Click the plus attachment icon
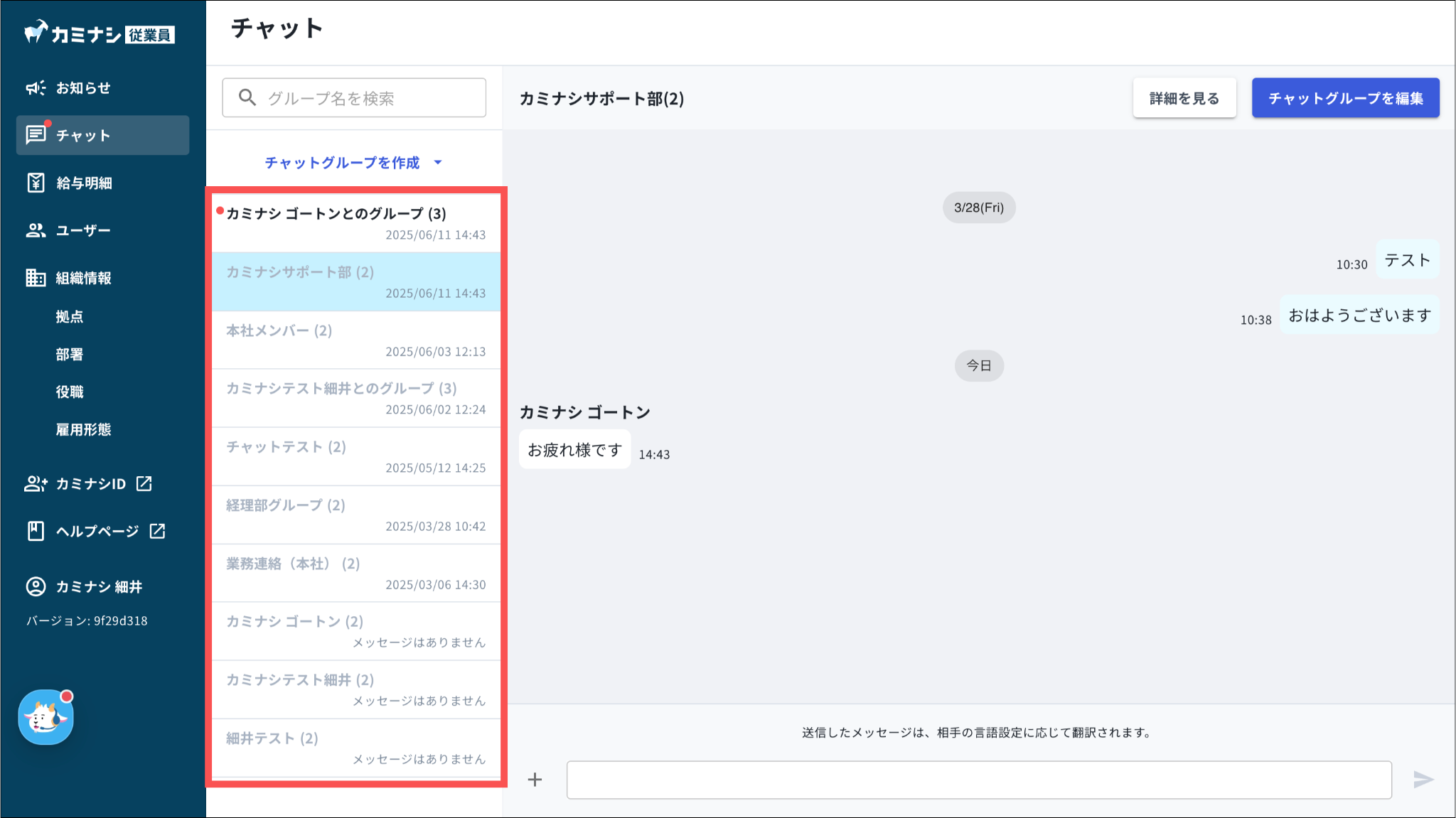This screenshot has width=1456, height=818. (535, 780)
